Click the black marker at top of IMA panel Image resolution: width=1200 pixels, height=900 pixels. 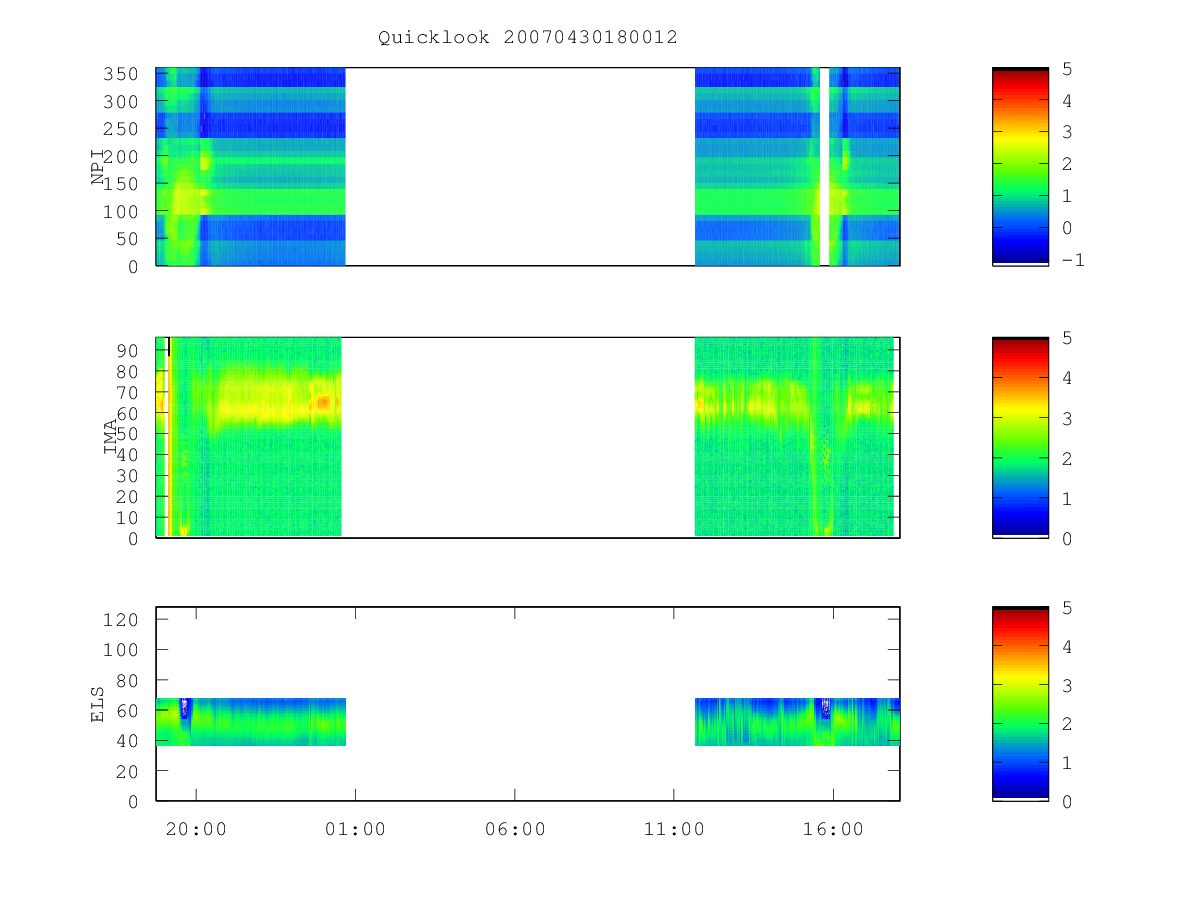click(x=169, y=347)
